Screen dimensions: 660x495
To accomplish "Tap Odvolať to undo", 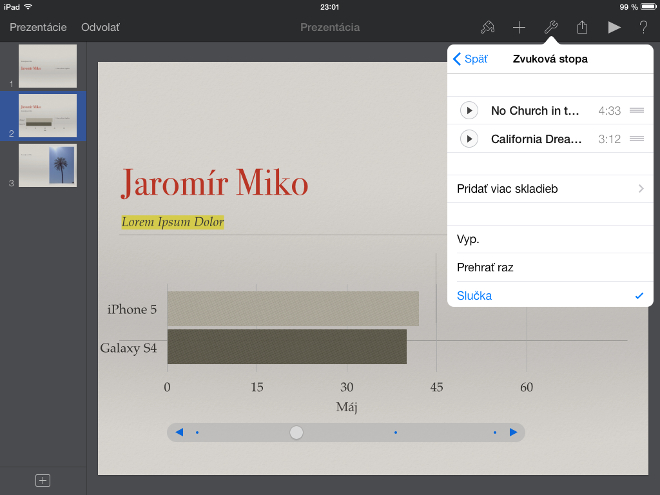I will (x=100, y=27).
